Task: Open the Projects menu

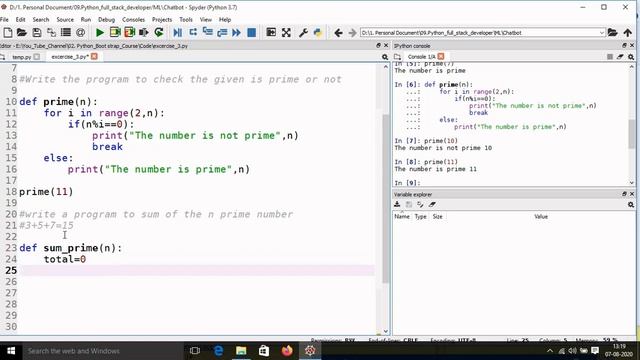Action: click(x=162, y=20)
